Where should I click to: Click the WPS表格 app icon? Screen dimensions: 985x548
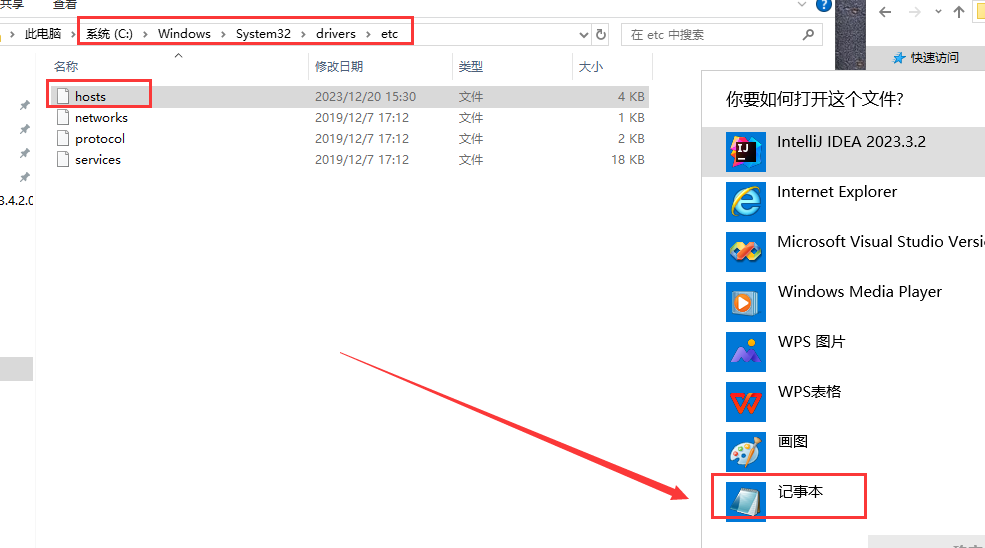click(746, 402)
